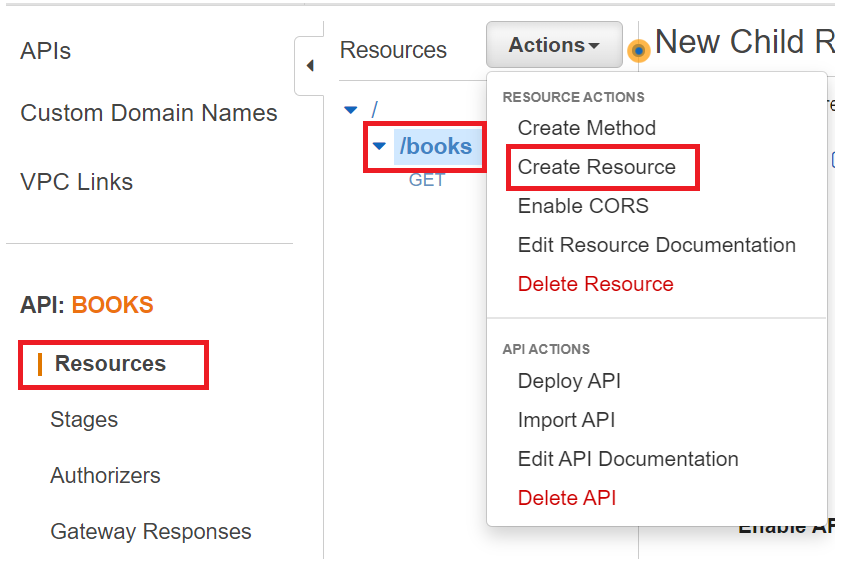
Task: Go to Custom Domain Names
Action: [x=149, y=113]
